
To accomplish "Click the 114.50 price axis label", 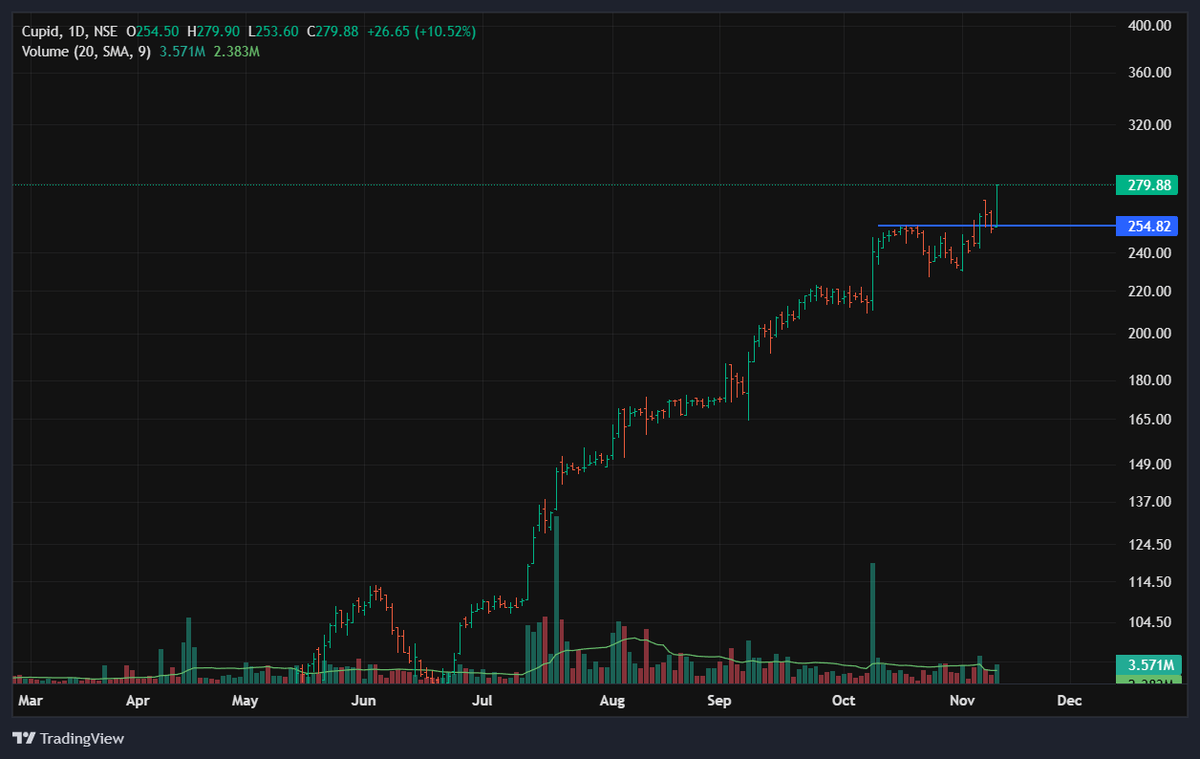I will pyautogui.click(x=1149, y=582).
